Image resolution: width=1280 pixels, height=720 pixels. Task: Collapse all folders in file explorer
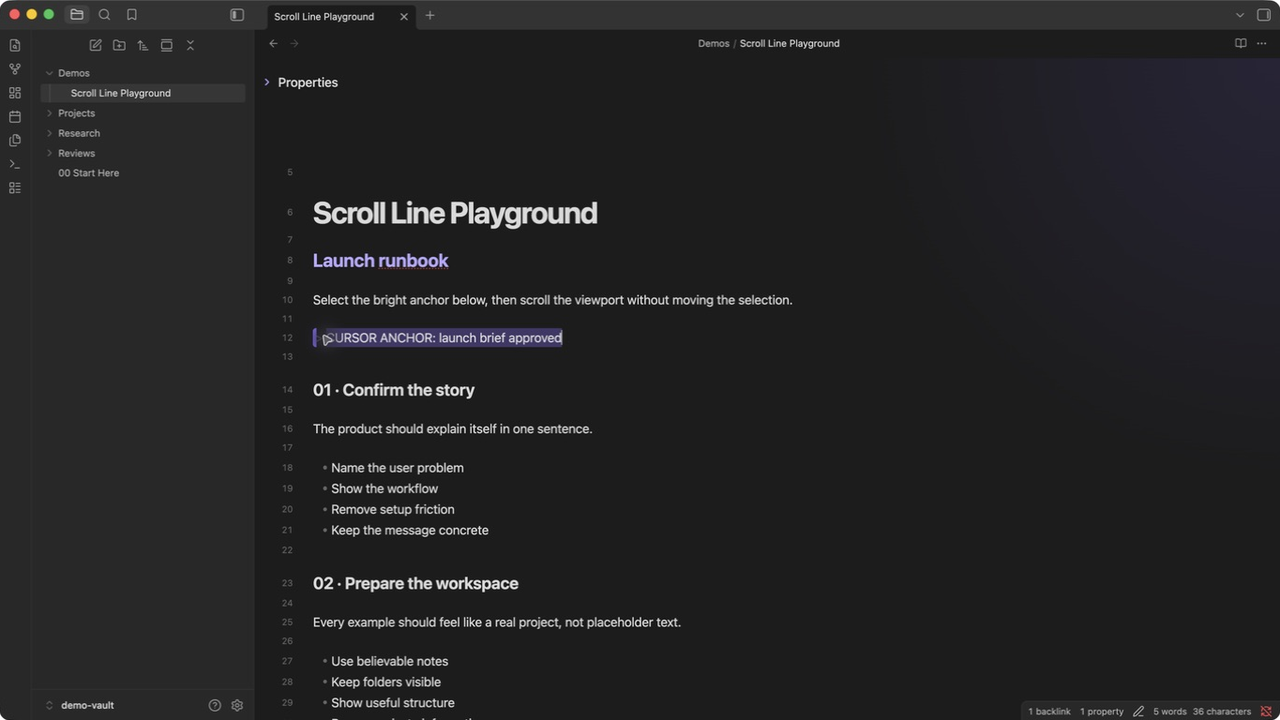click(190, 45)
